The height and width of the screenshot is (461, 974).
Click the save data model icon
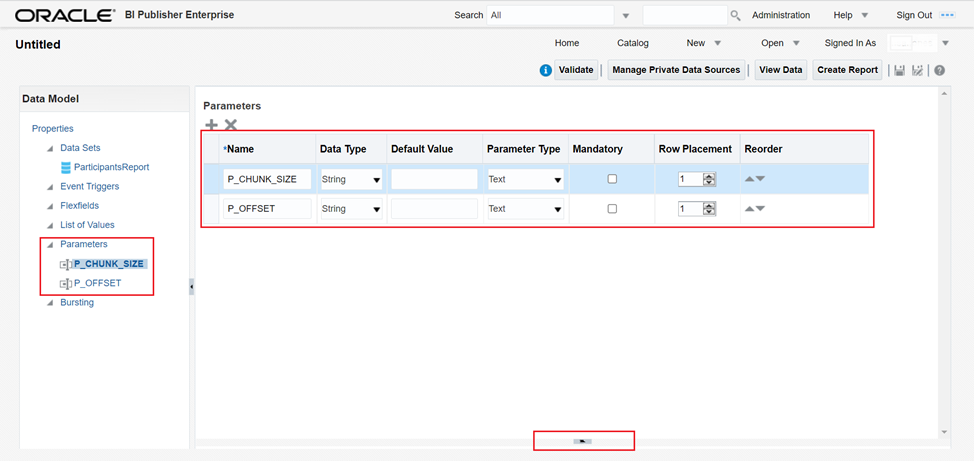[x=900, y=70]
